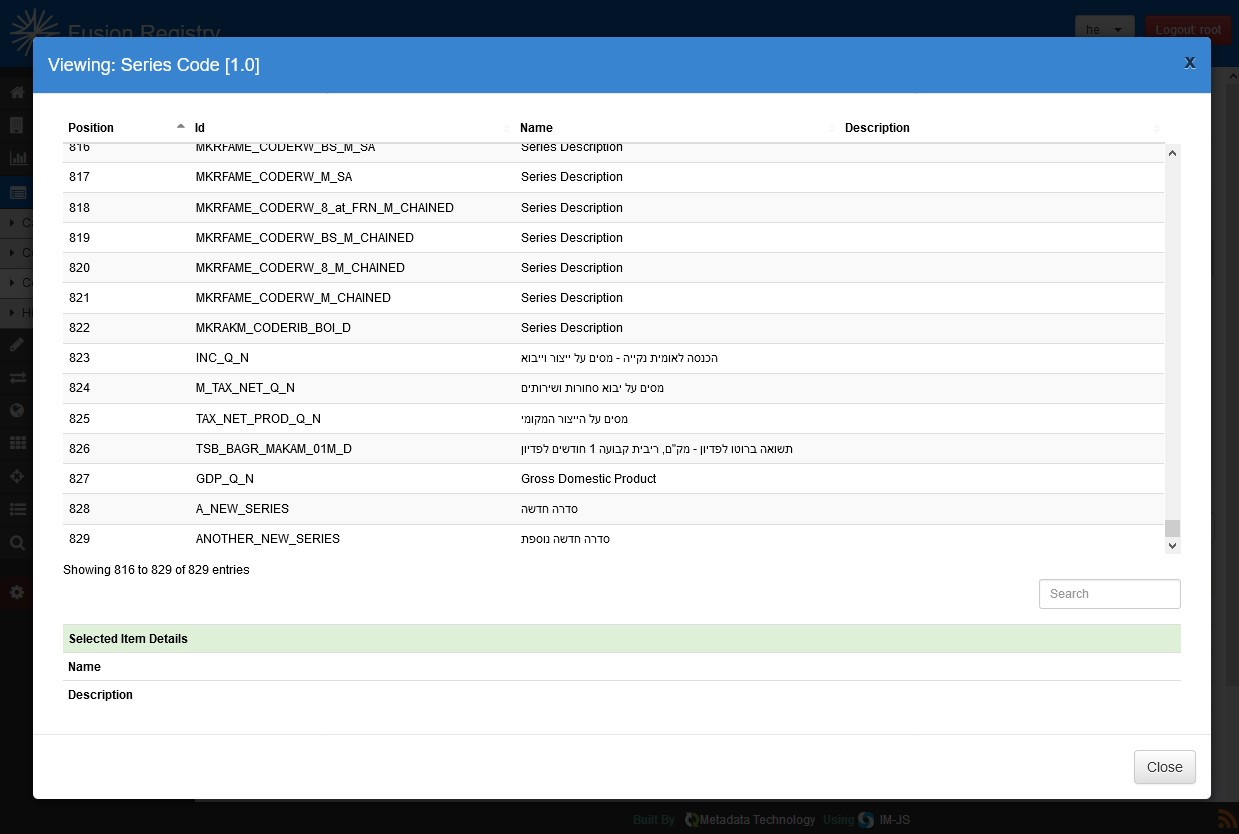
Task: Click the table scrollbar up arrow
Action: pos(1173,152)
